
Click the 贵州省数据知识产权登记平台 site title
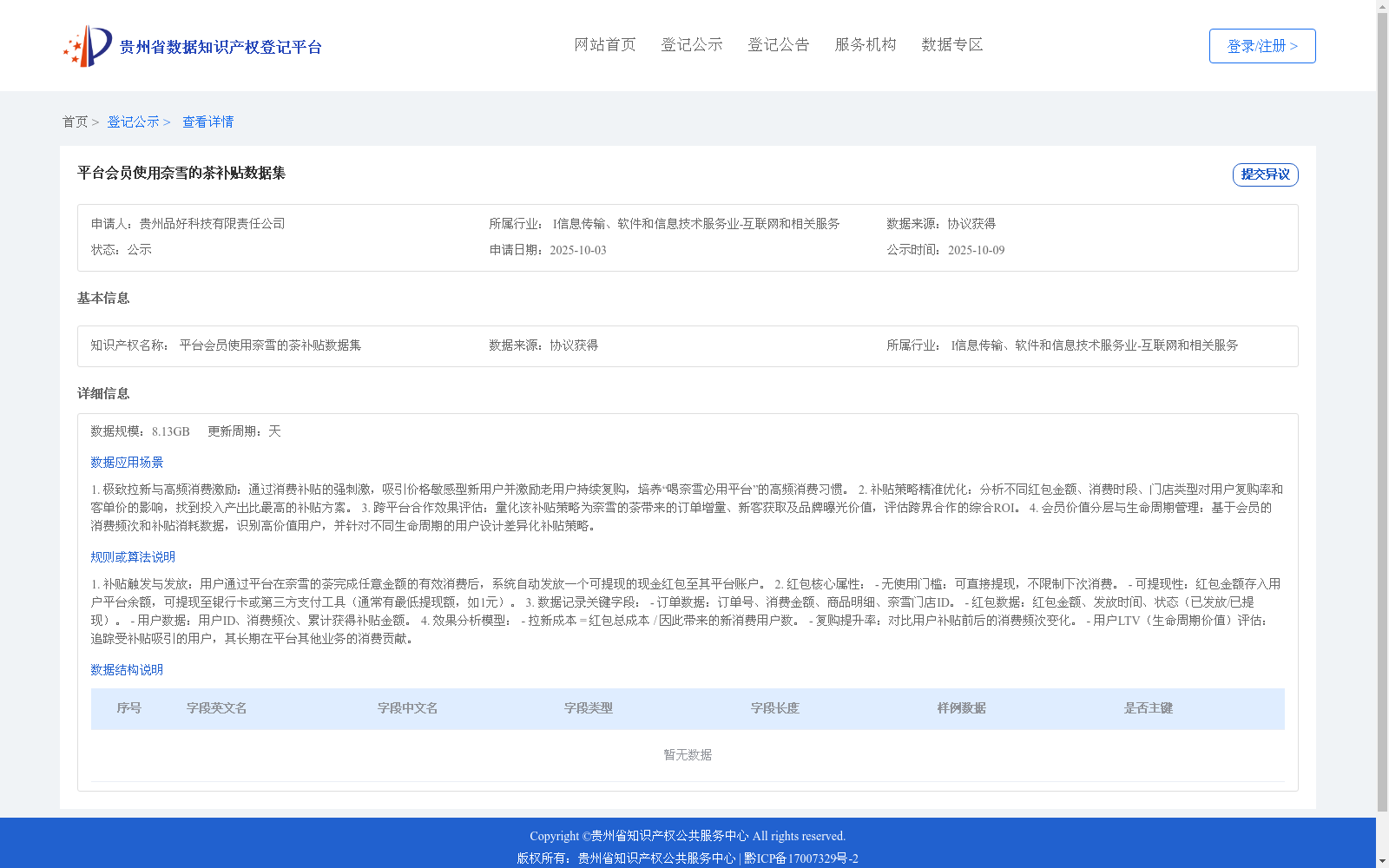221,47
